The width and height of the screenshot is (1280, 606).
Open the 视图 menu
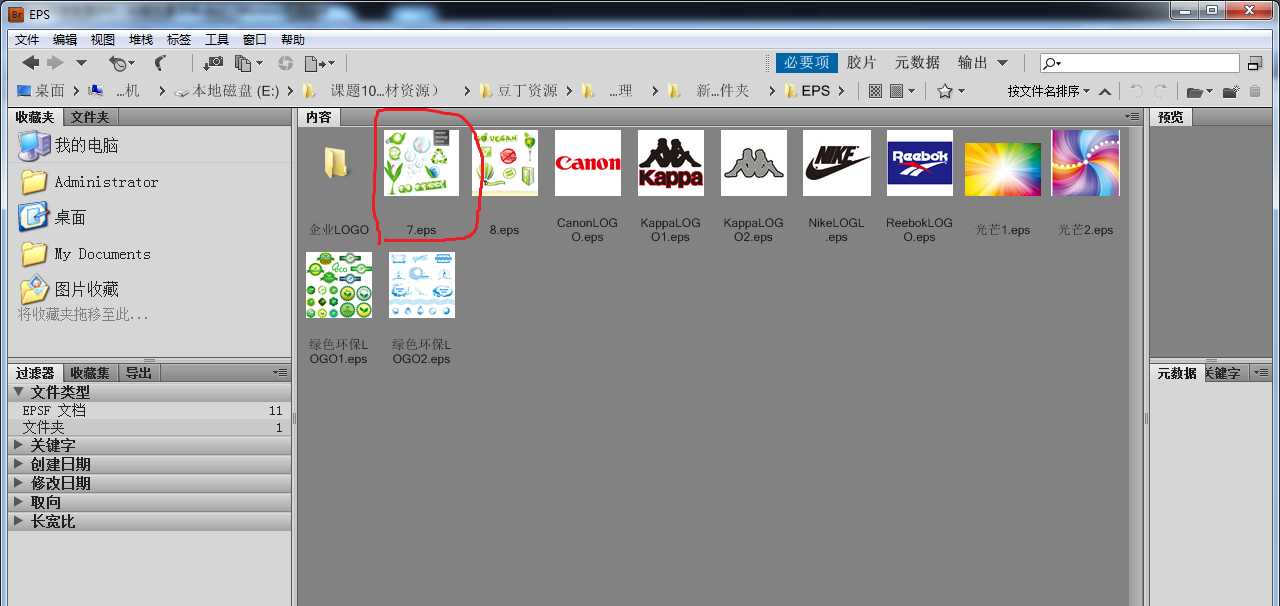103,39
